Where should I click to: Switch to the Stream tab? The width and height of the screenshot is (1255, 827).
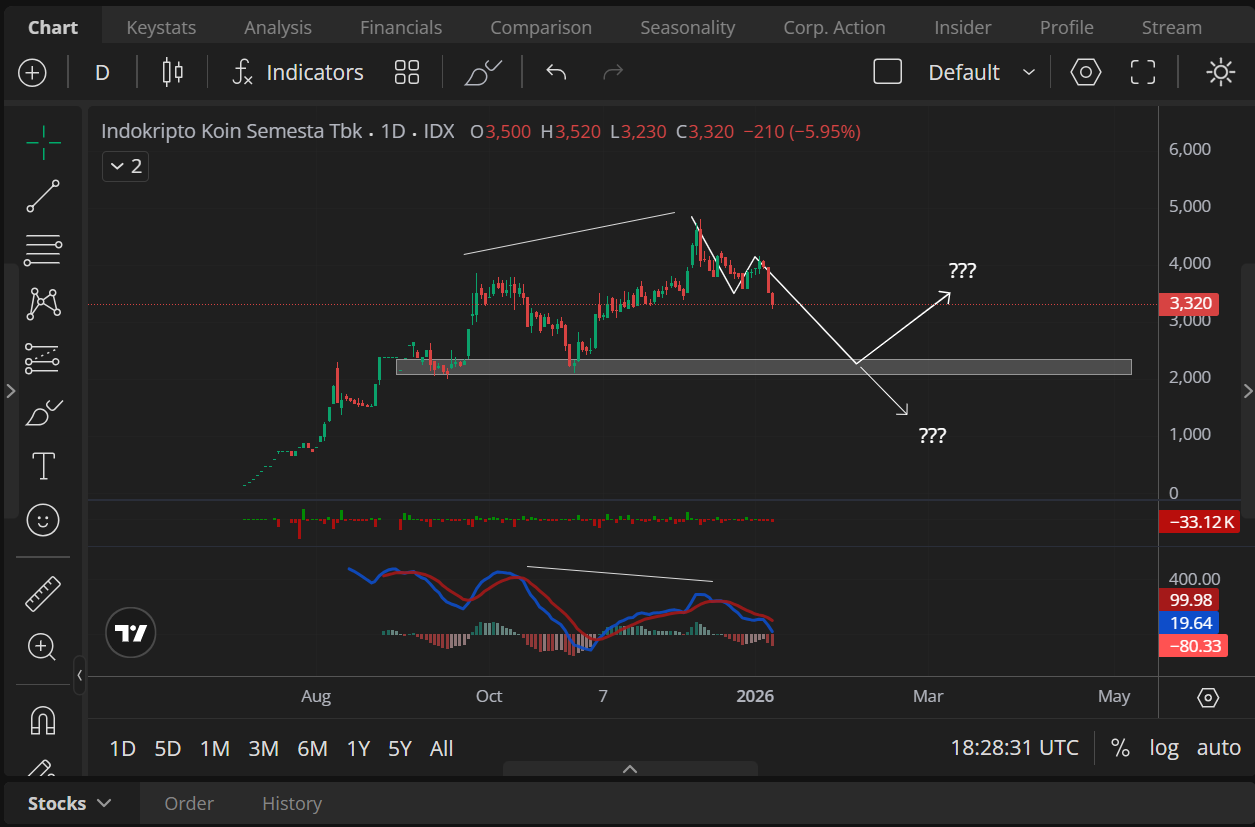click(1171, 27)
